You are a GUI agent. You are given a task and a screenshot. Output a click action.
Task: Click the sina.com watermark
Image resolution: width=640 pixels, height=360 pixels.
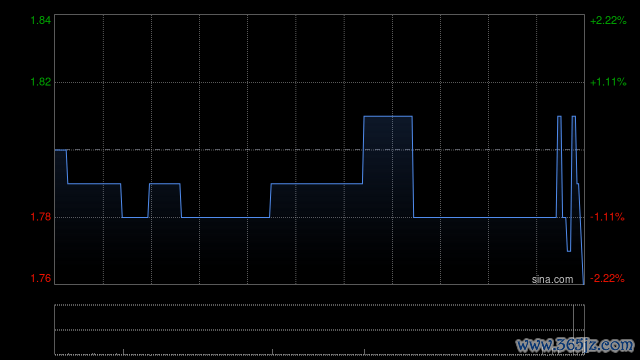pos(552,280)
